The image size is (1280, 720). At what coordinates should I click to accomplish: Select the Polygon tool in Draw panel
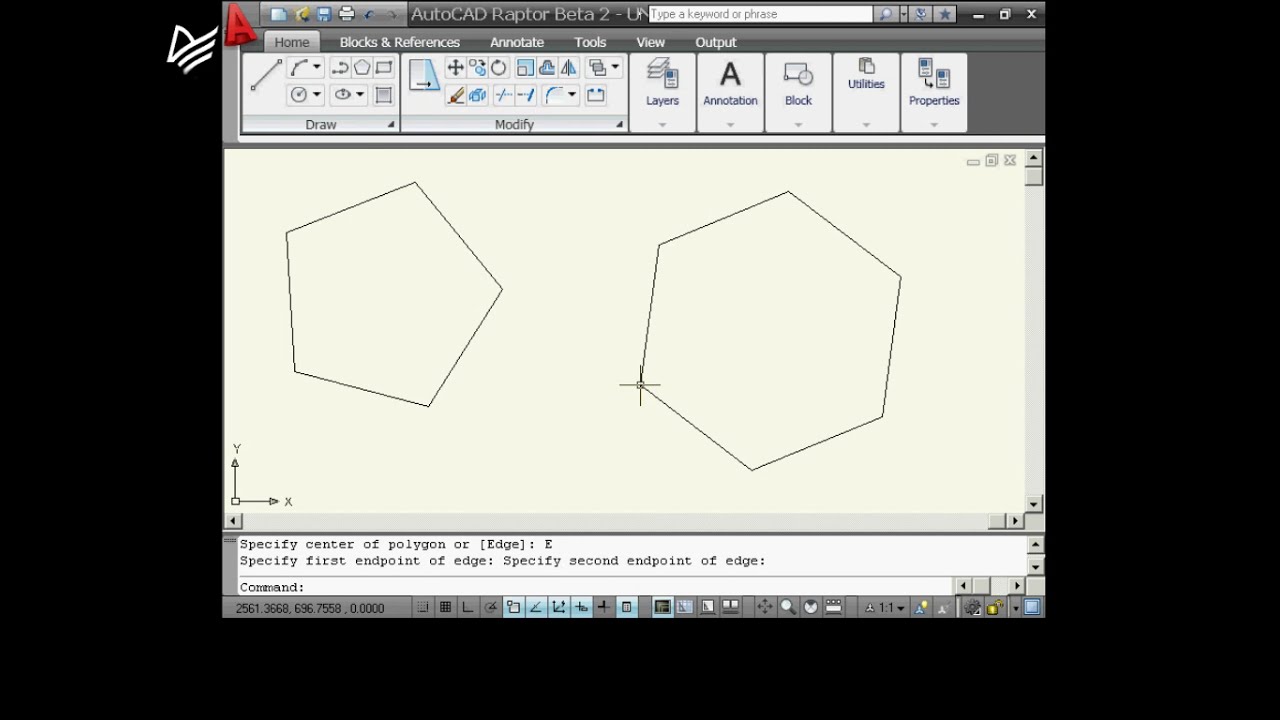click(362, 68)
